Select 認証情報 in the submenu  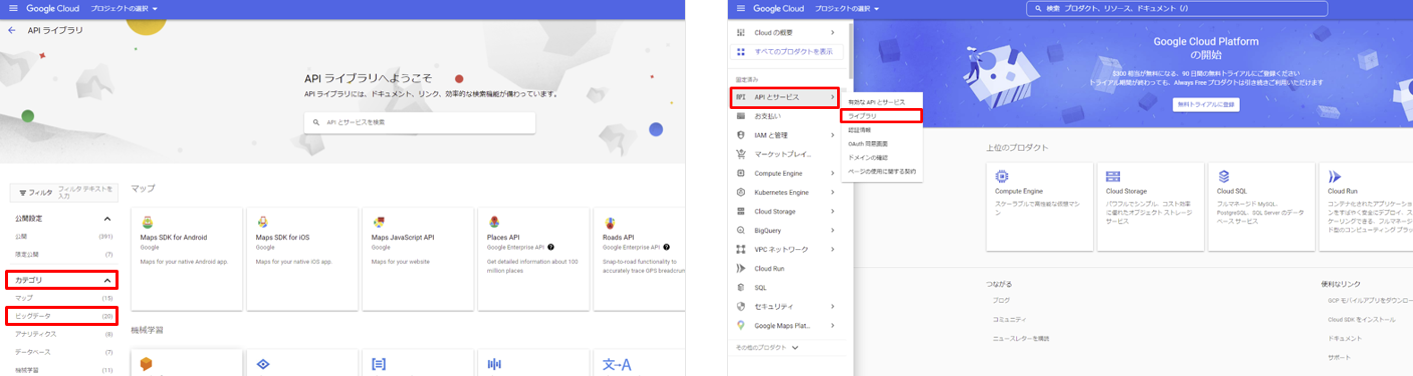tap(860, 129)
